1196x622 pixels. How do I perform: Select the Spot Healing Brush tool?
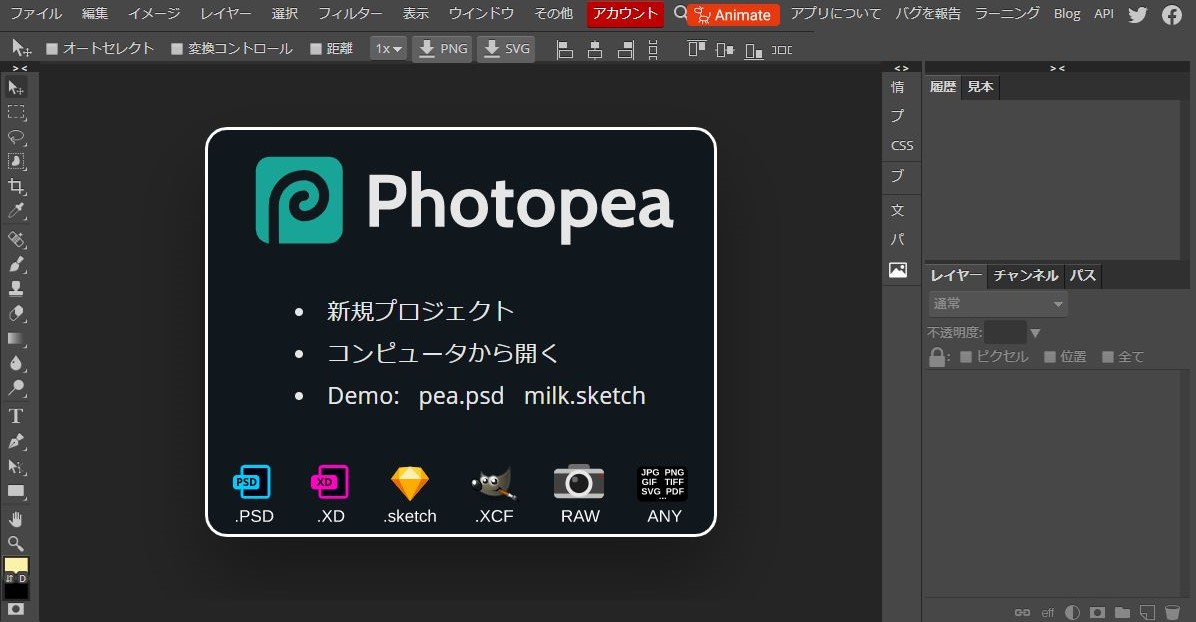(x=16, y=240)
